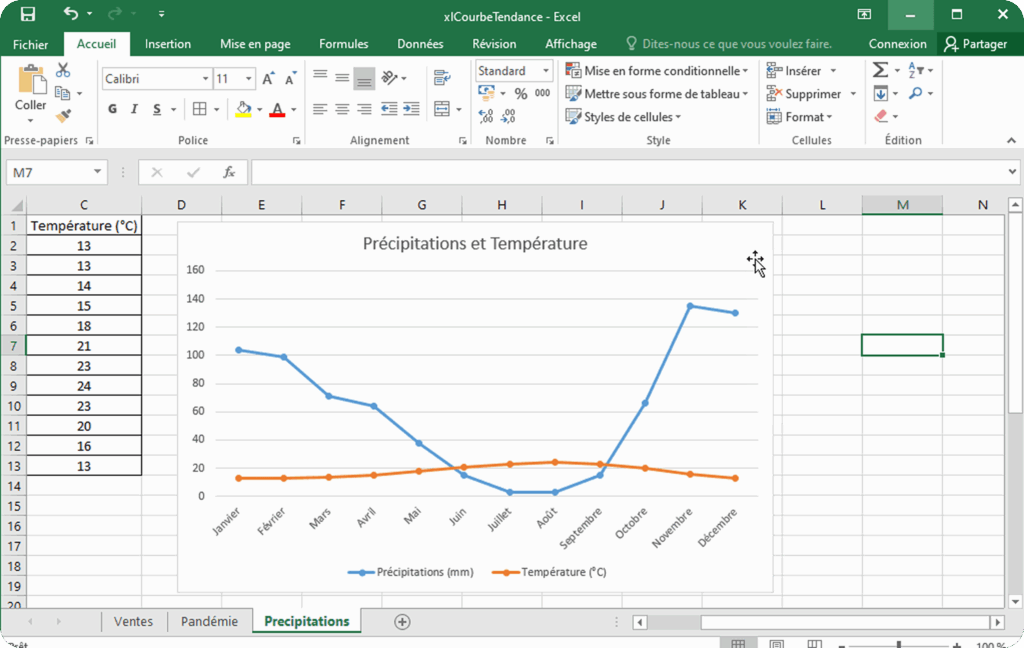
Task: Open the undo history dropdown arrow
Action: tap(89, 14)
